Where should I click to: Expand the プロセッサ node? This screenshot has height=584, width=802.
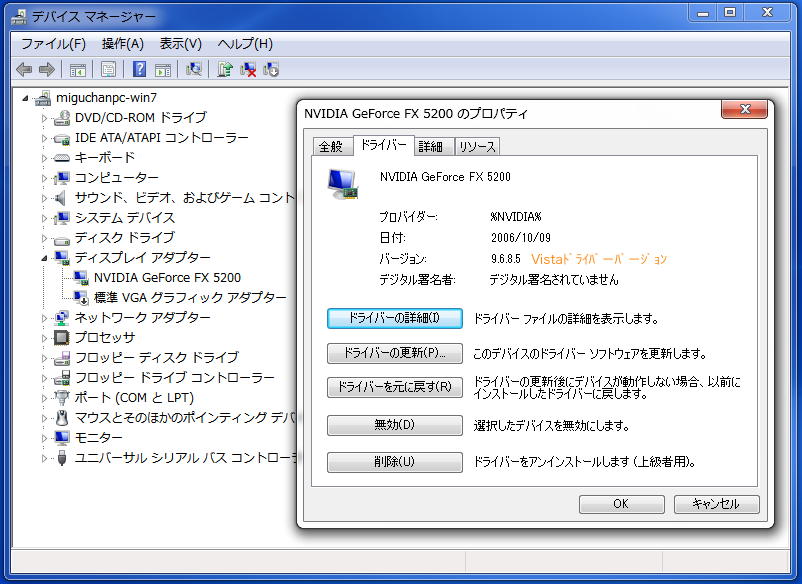pos(44,338)
